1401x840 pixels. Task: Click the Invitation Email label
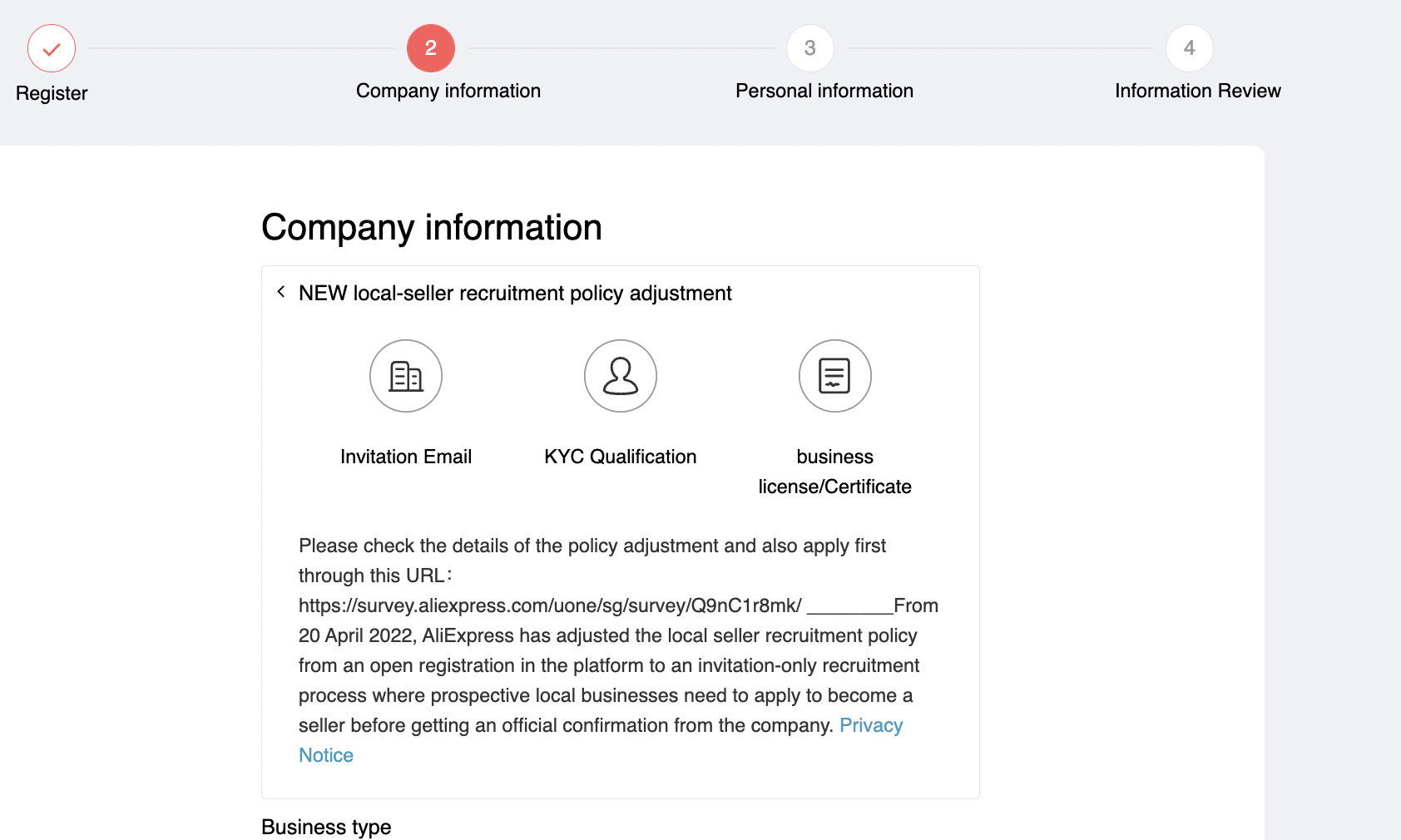tap(406, 457)
